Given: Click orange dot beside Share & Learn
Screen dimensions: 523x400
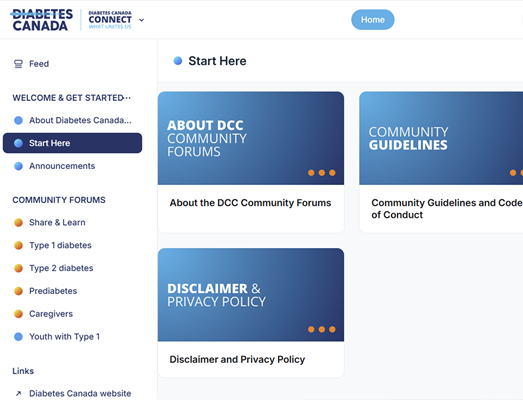Looking at the screenshot, I should (x=18, y=223).
